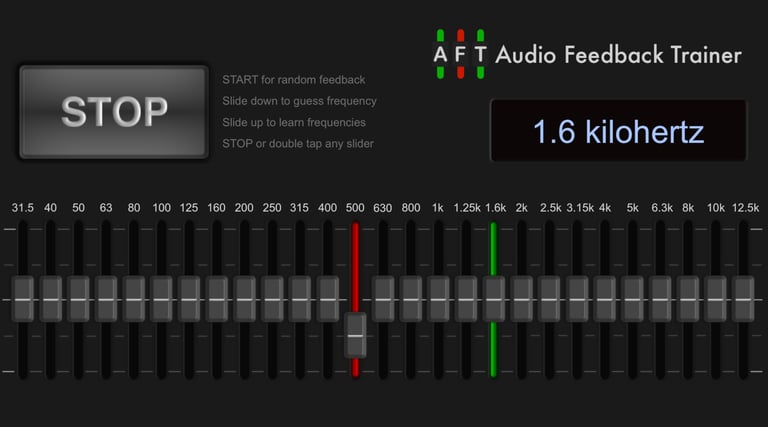Select the 8k slider knob
The height and width of the screenshot is (427, 768).
(688, 299)
